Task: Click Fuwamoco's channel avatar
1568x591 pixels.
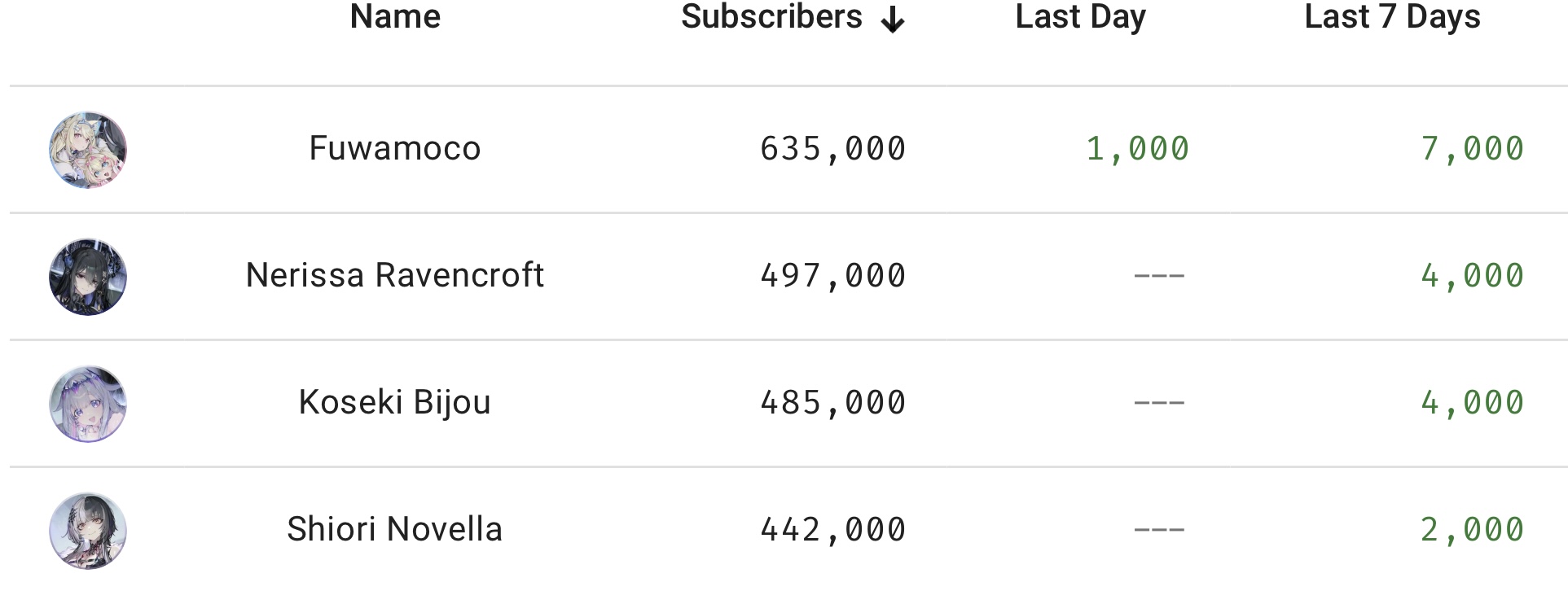Action: (88, 151)
